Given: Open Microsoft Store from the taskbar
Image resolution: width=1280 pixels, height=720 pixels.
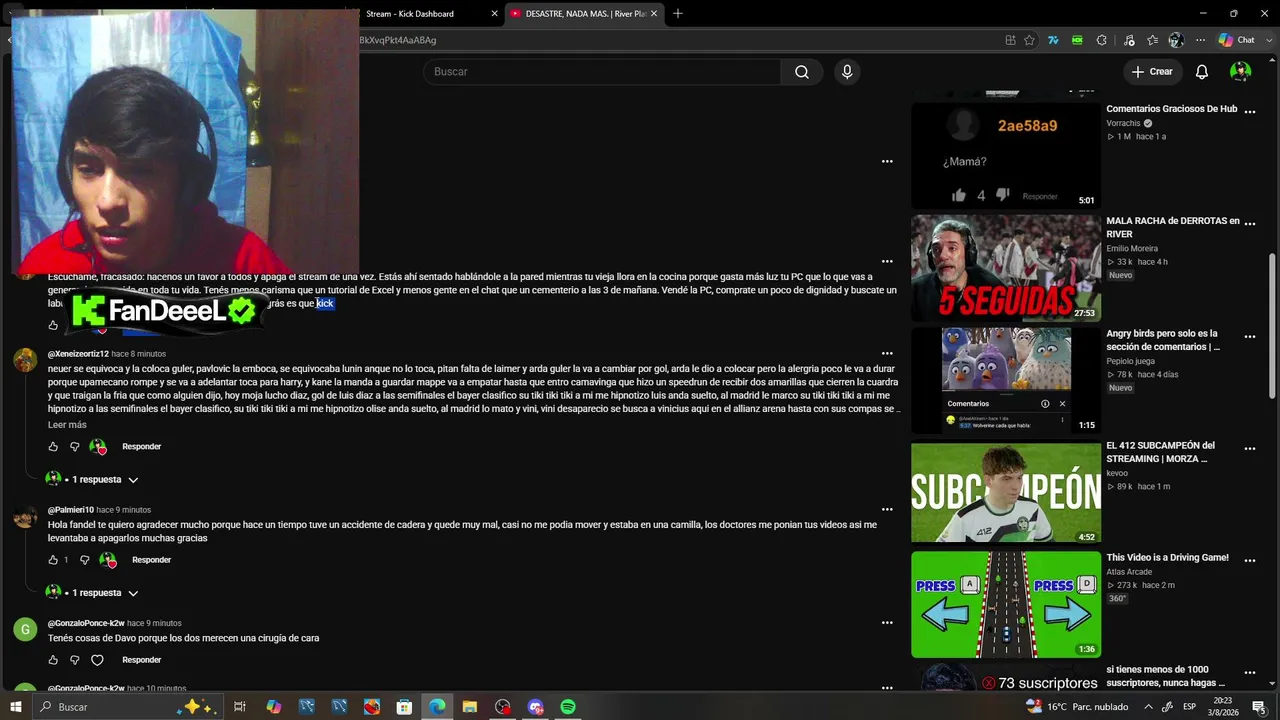Looking at the screenshot, I should (404, 707).
